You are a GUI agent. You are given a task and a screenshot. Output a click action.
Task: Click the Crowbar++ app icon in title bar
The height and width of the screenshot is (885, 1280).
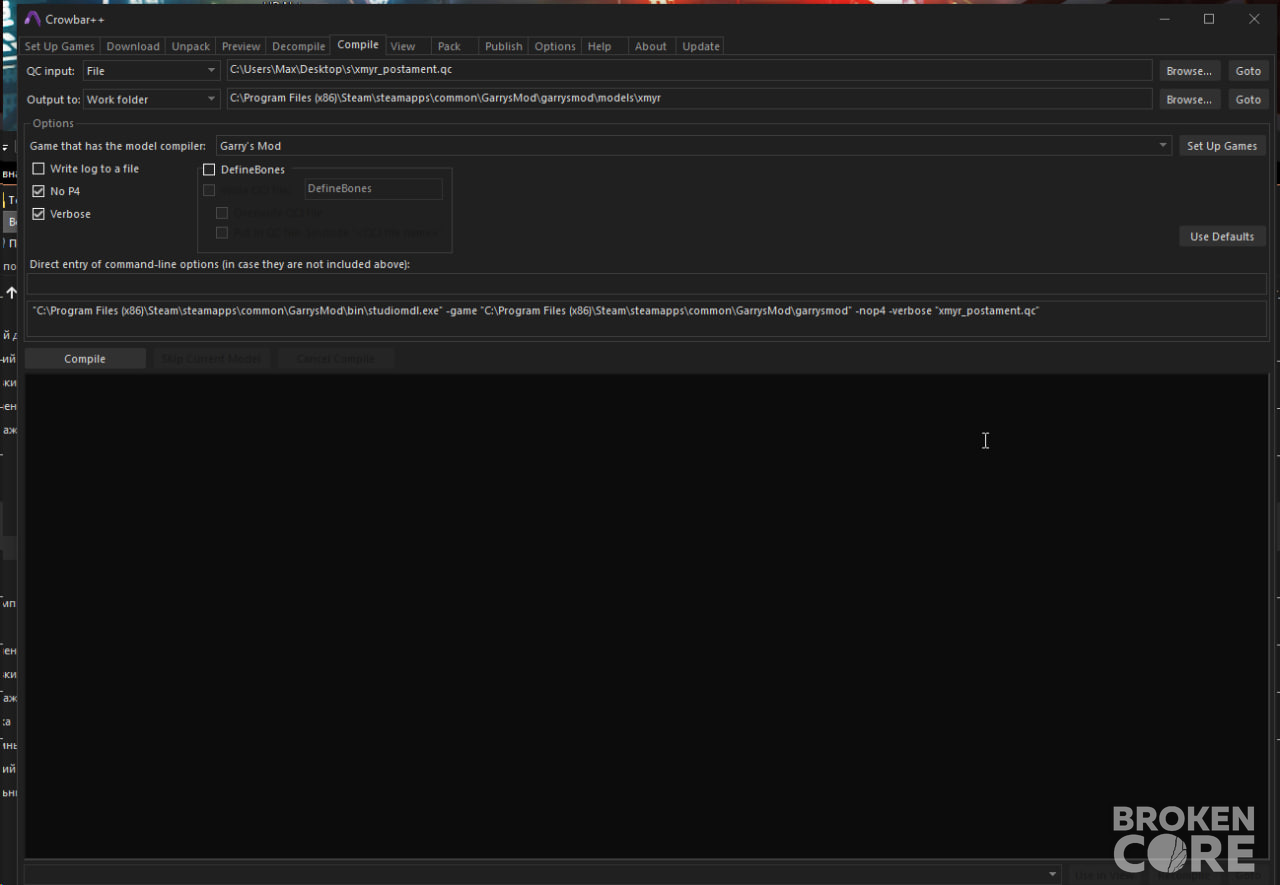32,19
